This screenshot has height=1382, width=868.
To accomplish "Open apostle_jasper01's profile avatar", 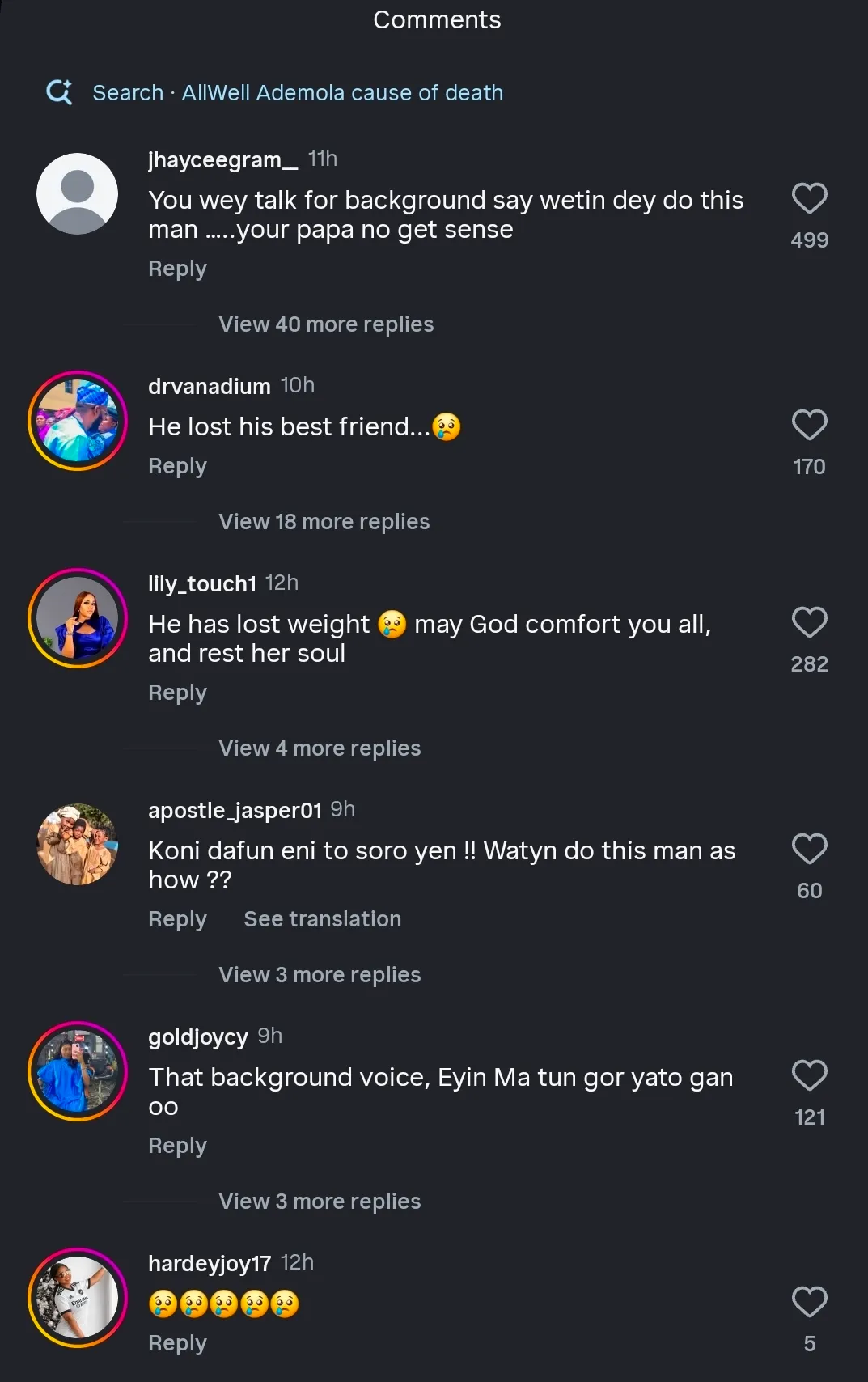I will (78, 845).
